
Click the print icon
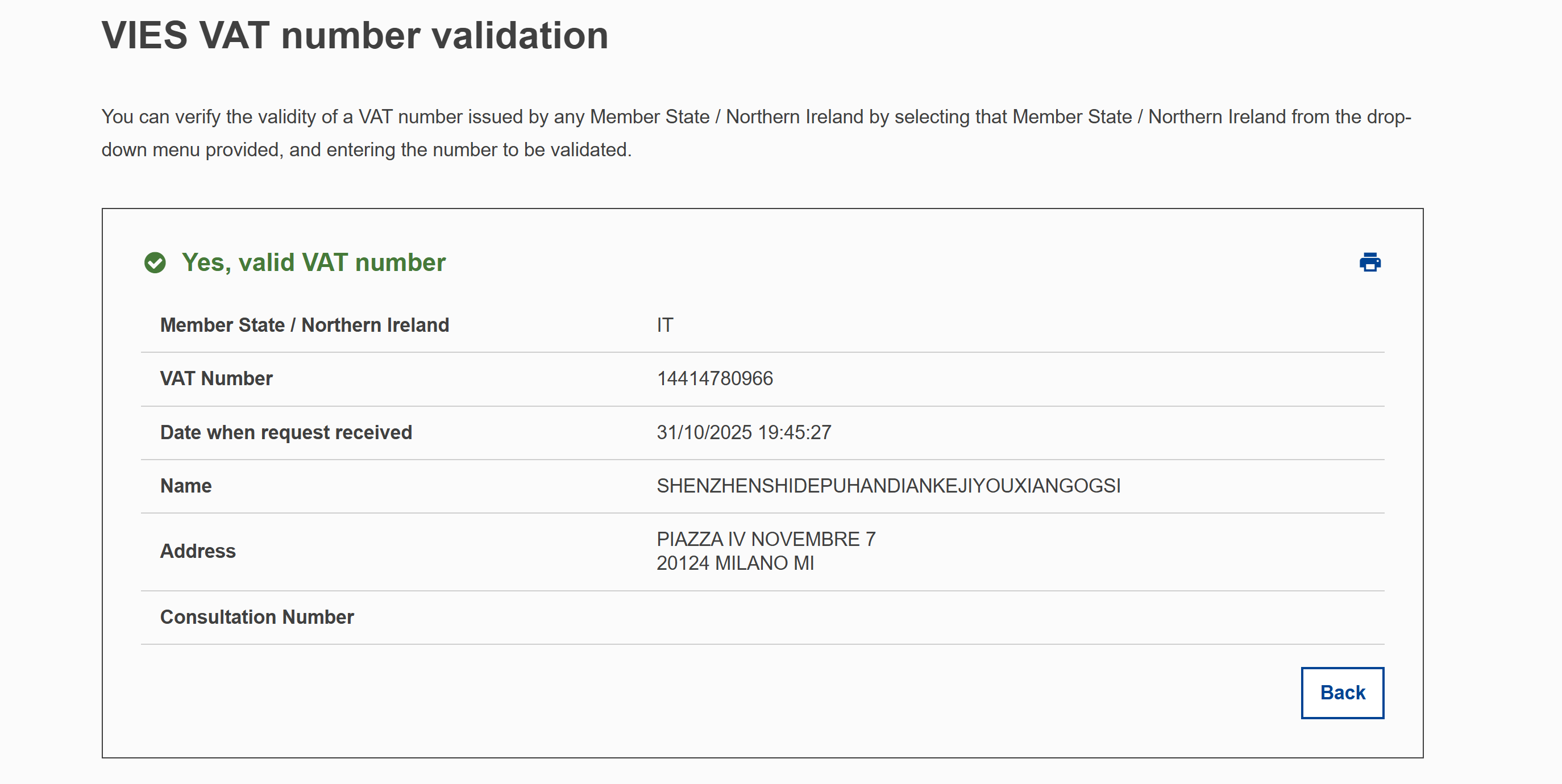tap(1369, 262)
